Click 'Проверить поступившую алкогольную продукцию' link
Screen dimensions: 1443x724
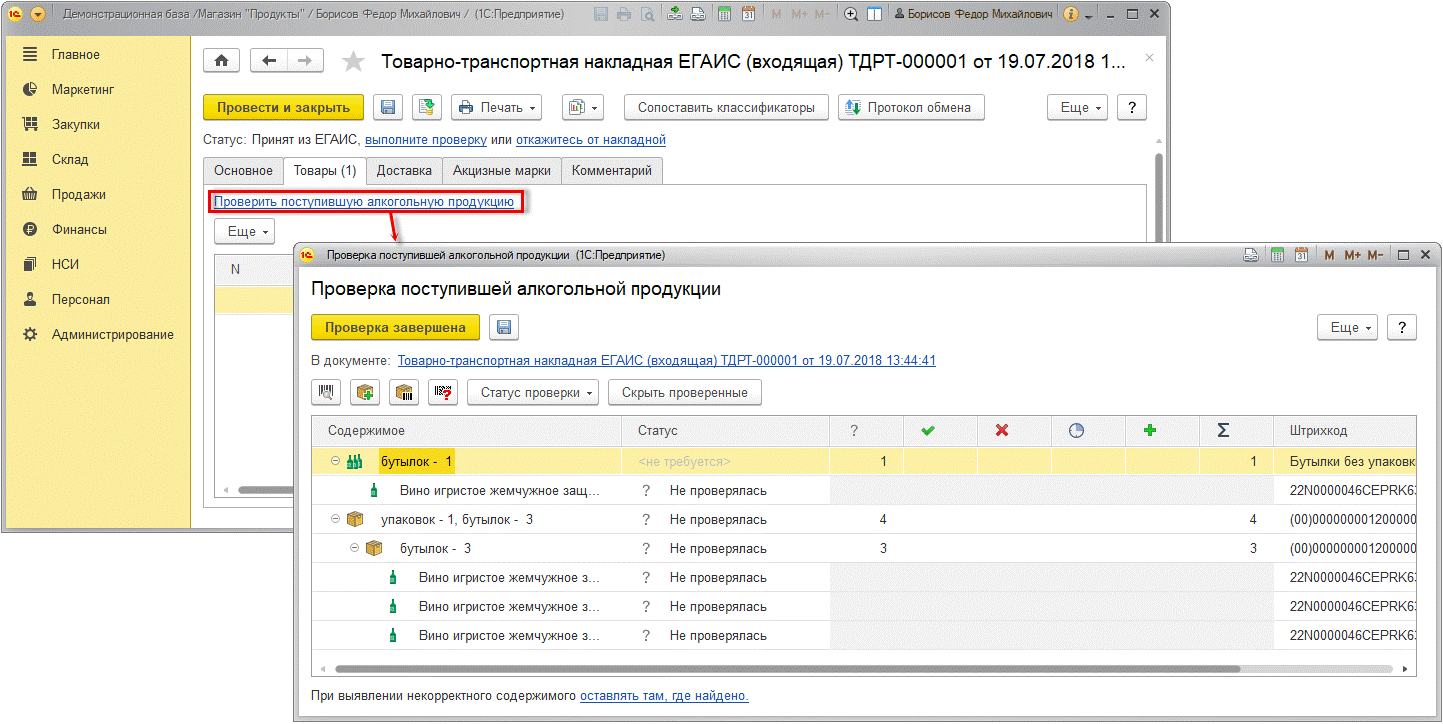(x=364, y=201)
